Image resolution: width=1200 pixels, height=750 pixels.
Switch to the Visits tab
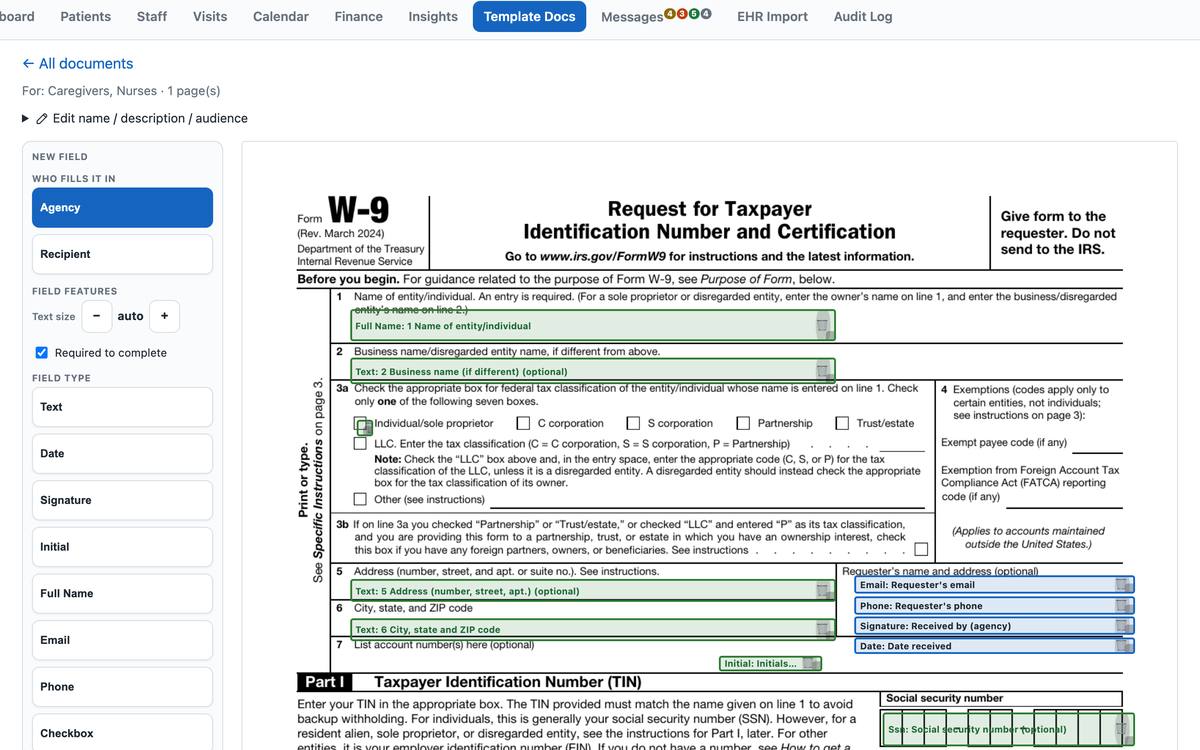[210, 16]
